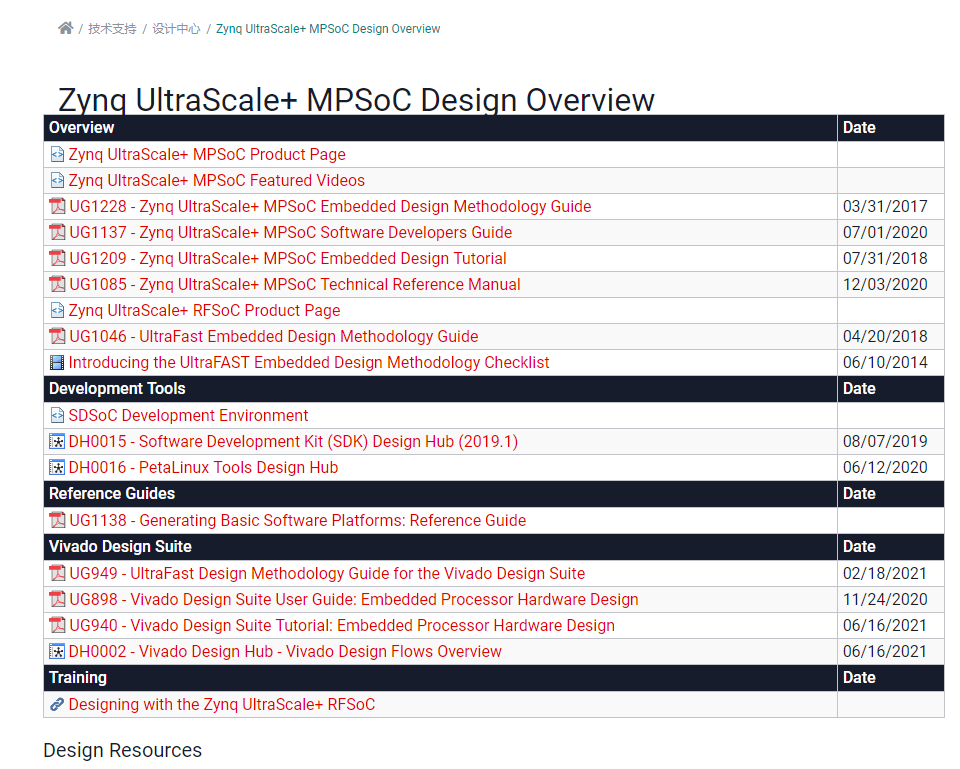Open the Zynq UltraScale+ RFSoC Product Page
Screen dimensions: 960x769
tap(204, 310)
